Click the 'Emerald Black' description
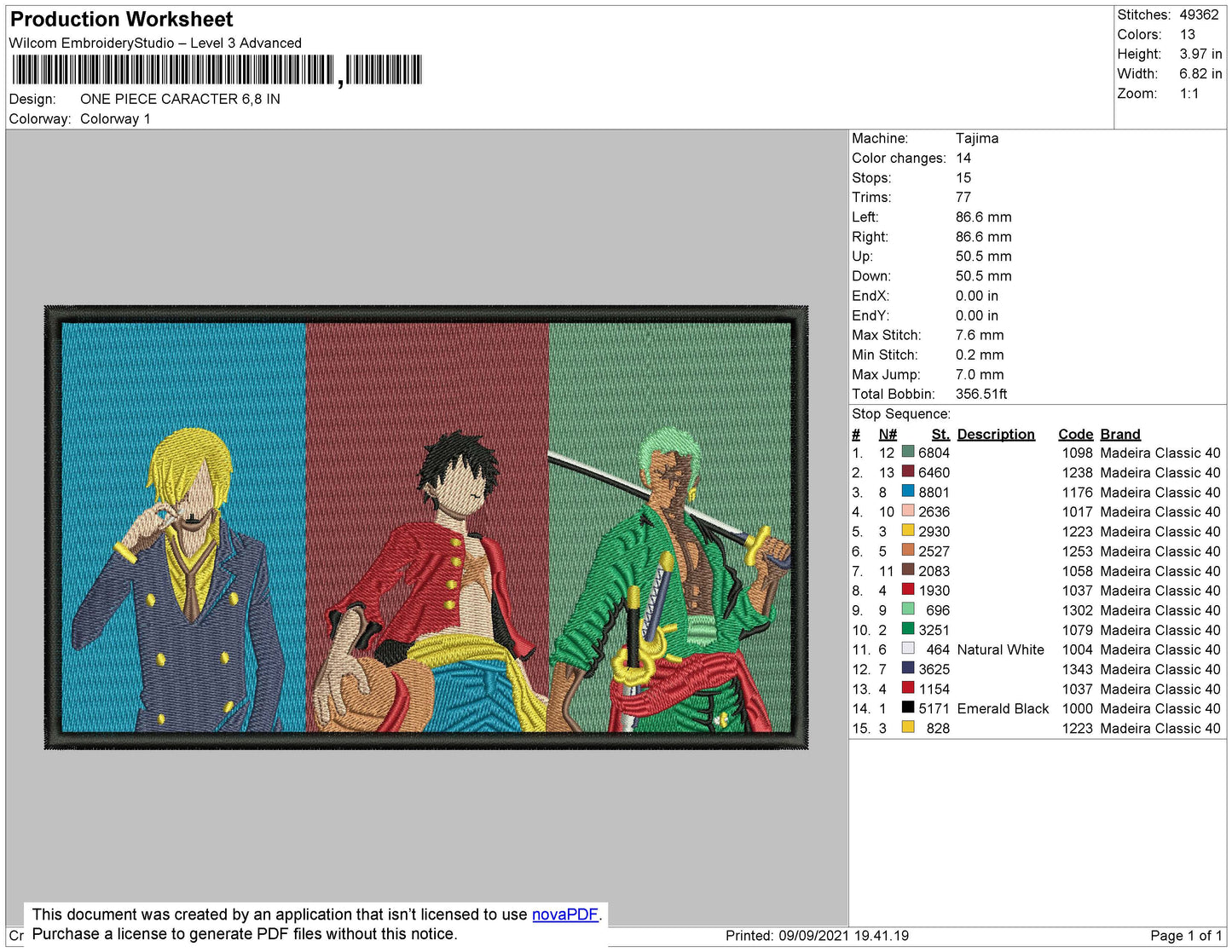The image size is (1232, 952). [x=1003, y=708]
